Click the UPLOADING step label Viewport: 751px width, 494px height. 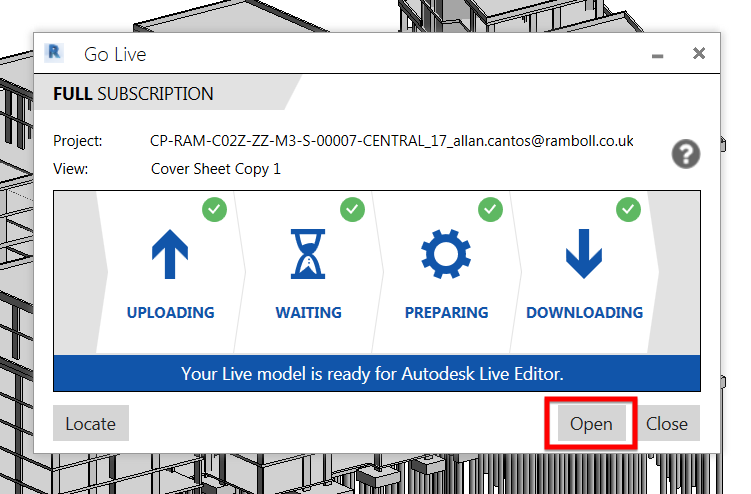pyautogui.click(x=171, y=312)
